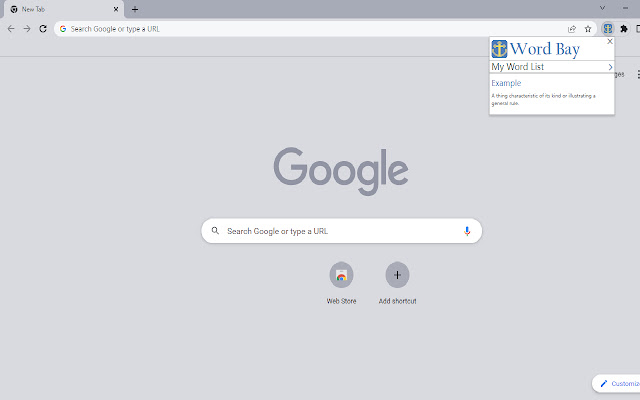The image size is (640, 400).
Task: Reload the current page
Action: (x=43, y=29)
